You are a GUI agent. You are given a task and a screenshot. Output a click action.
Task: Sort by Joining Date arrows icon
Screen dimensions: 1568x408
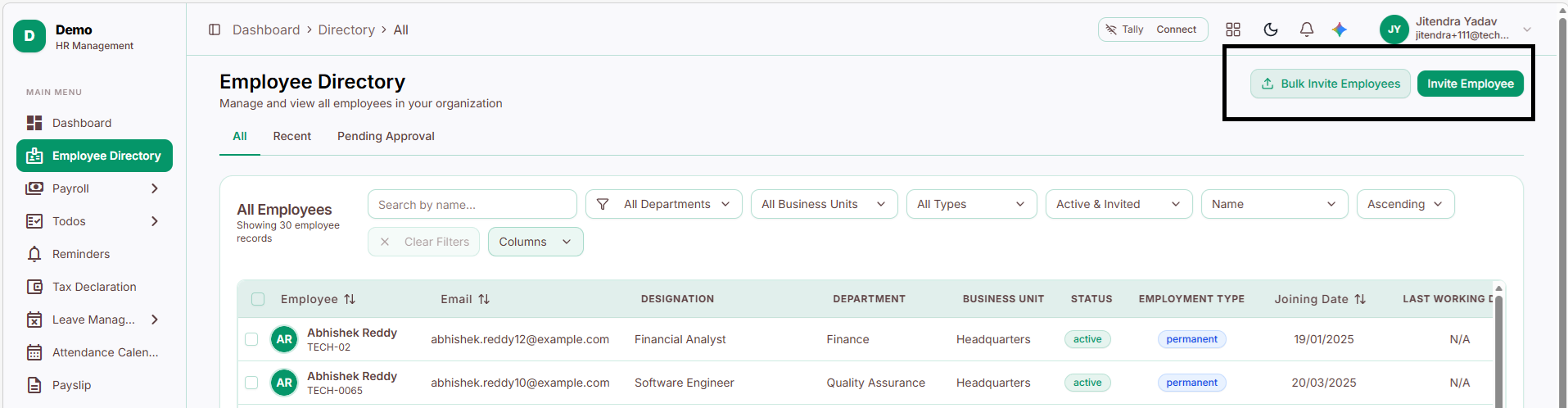[1360, 299]
